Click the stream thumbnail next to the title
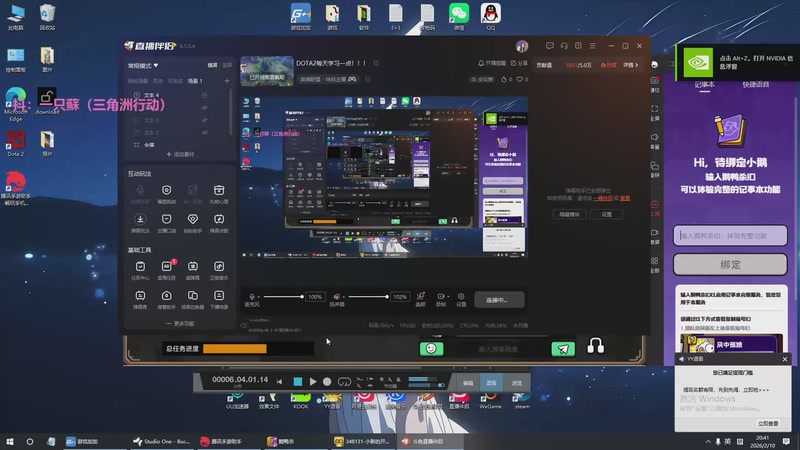Screen dimensions: 800x450 [267, 71]
